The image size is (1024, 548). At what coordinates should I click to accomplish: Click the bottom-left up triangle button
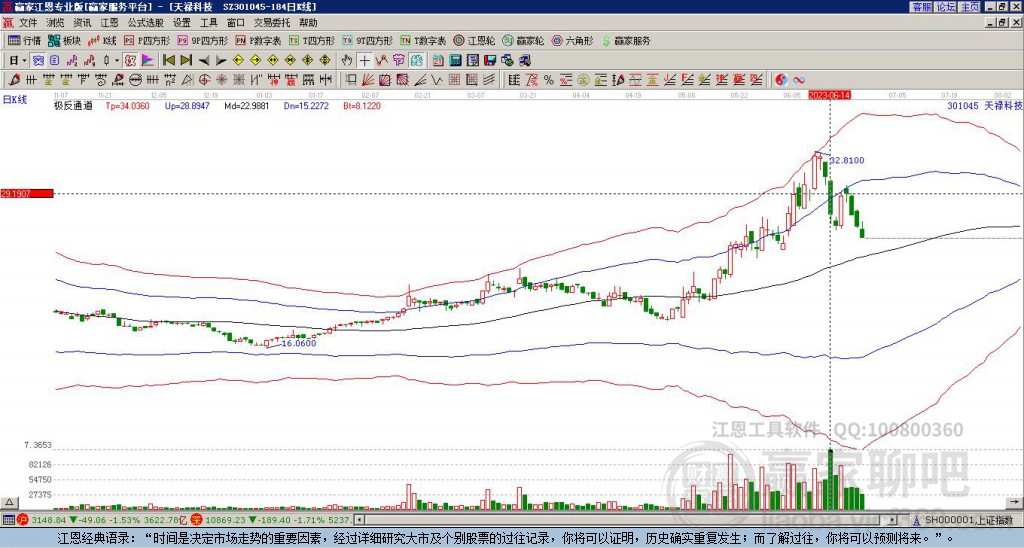(9, 502)
